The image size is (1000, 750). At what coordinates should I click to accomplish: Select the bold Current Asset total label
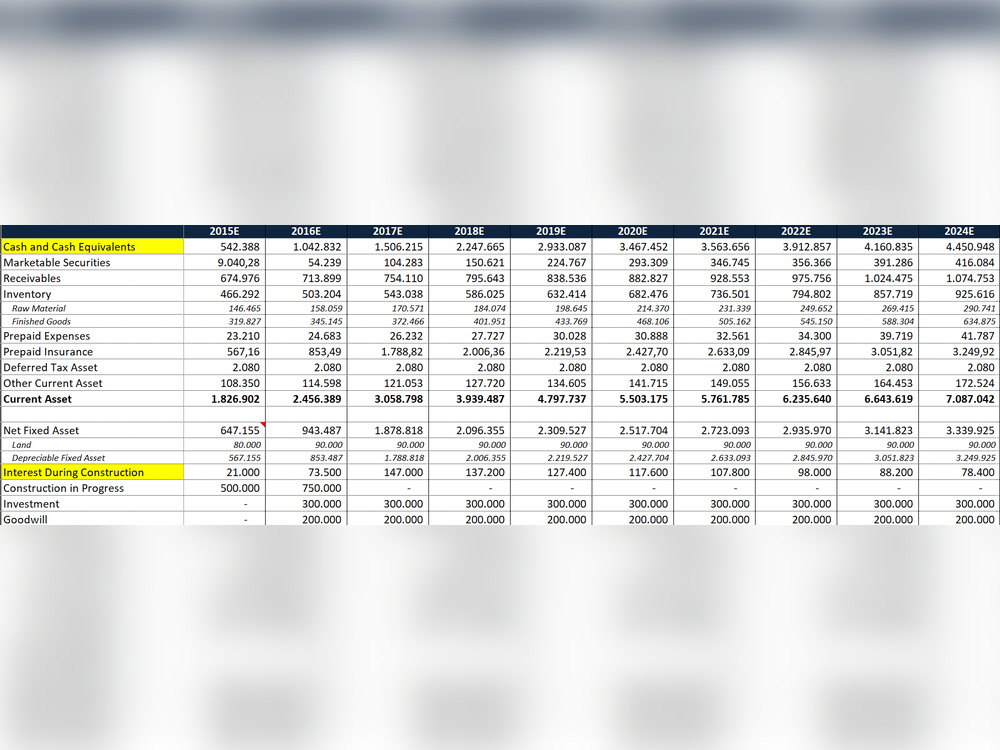tap(38, 399)
